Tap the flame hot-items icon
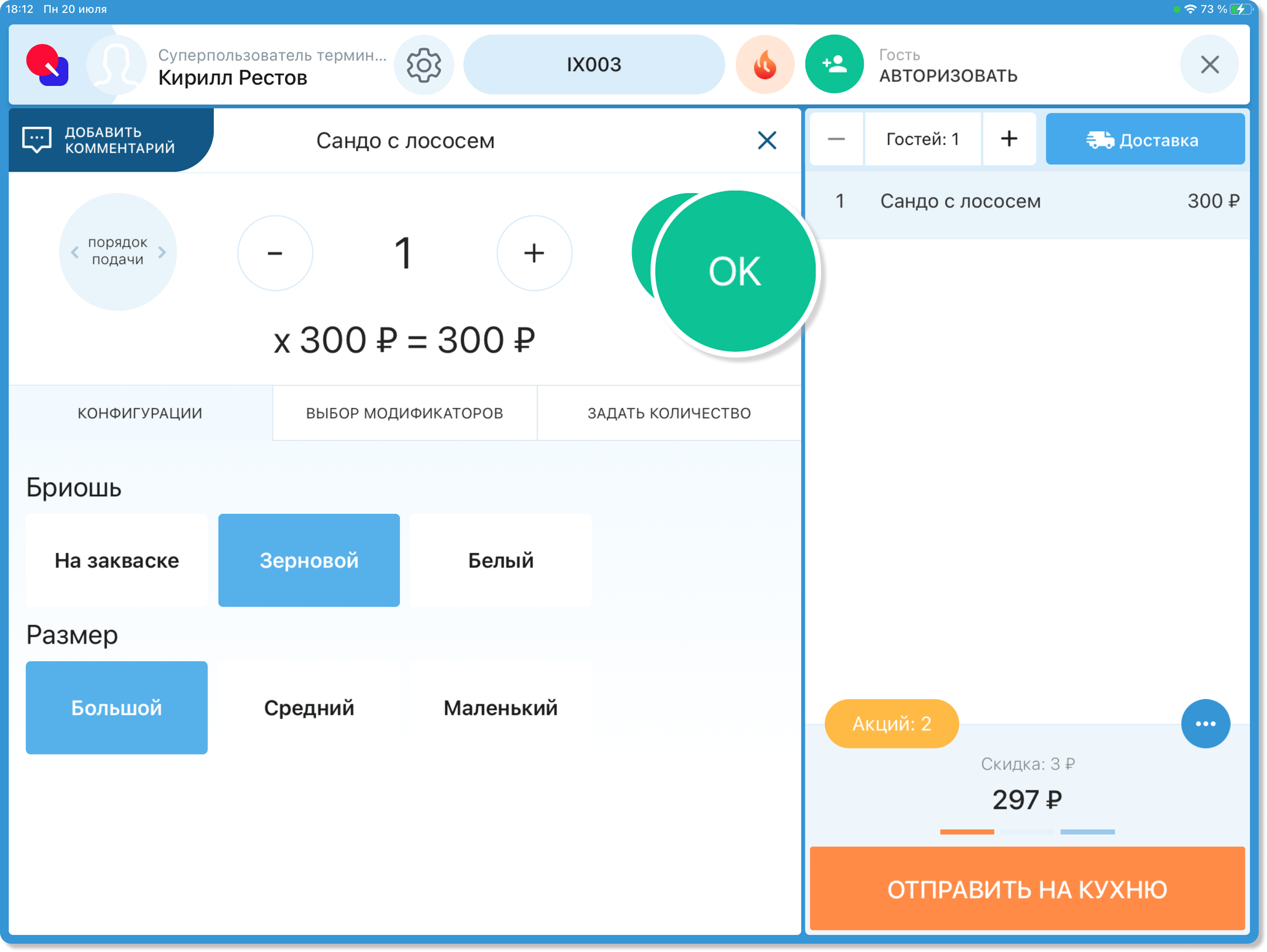Viewport: 1267px width, 952px height. coord(765,65)
